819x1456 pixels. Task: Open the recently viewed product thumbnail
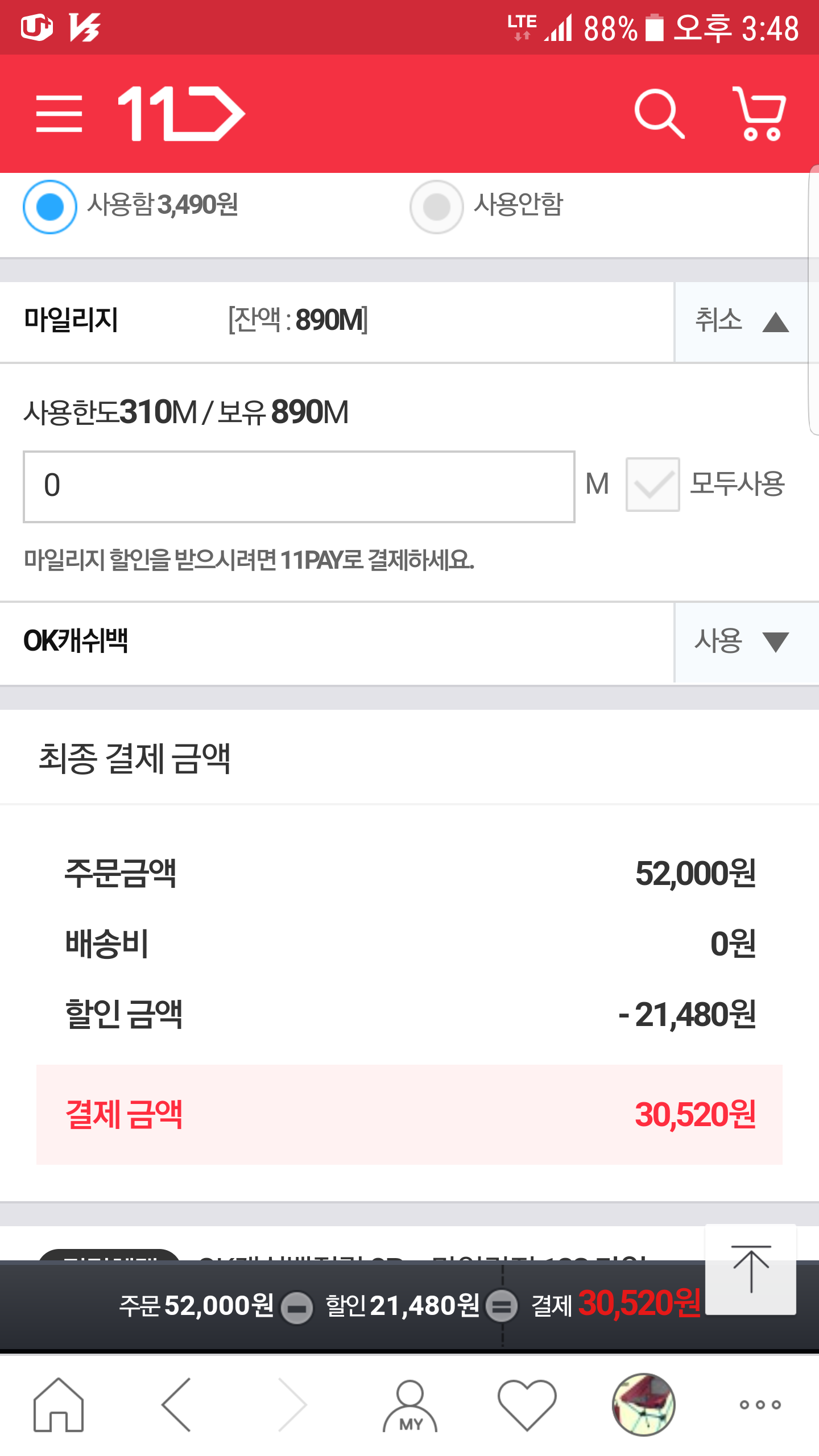[643, 1404]
